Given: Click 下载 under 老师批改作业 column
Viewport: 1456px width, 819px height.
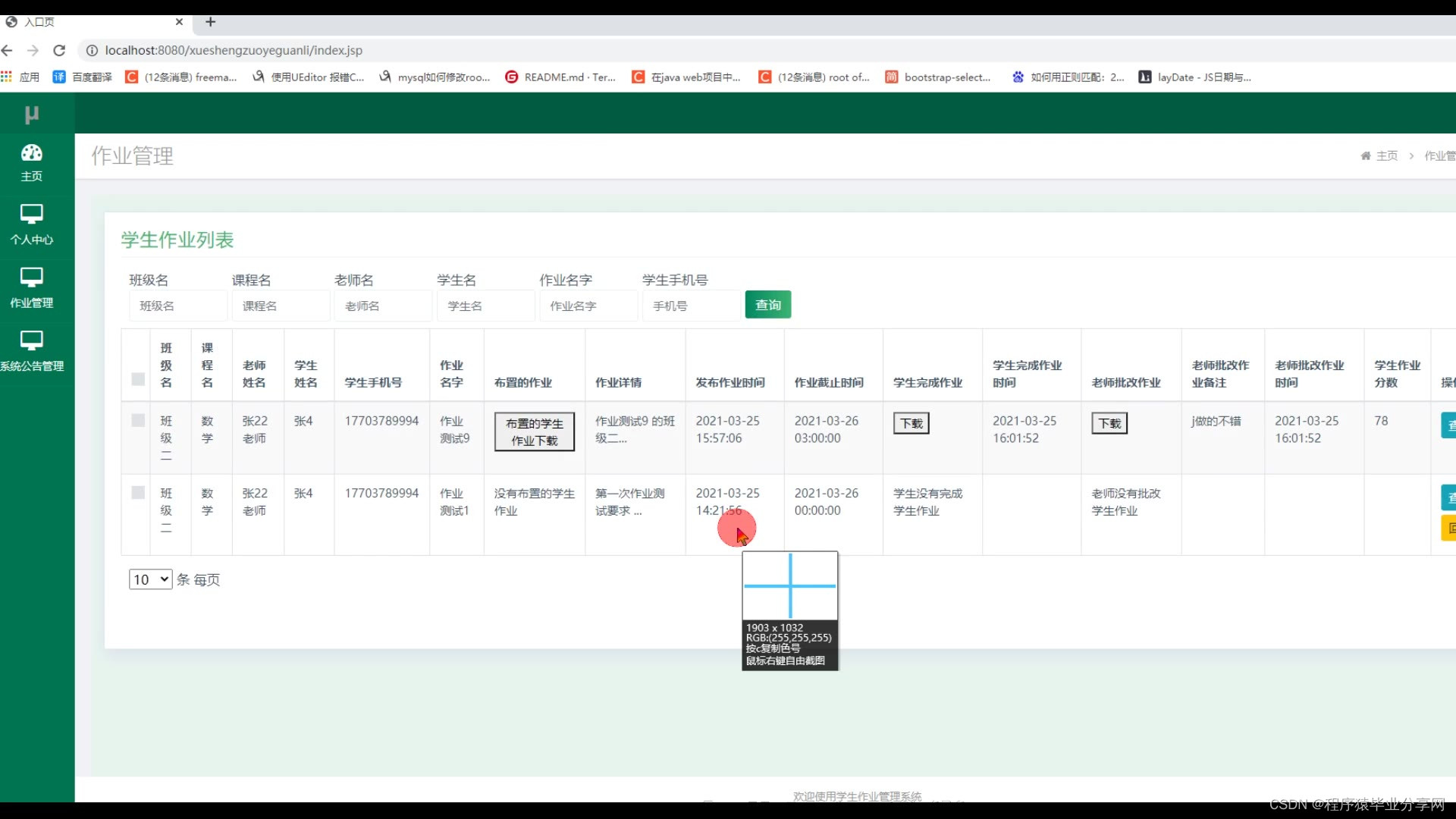Looking at the screenshot, I should pos(1109,423).
